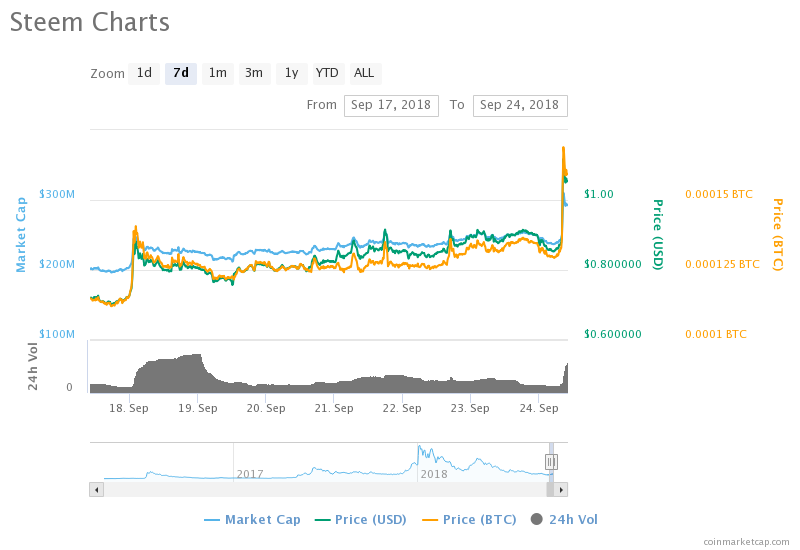This screenshot has width=800, height=550.
Task: Click the navigator right scroll arrow
Action: pos(561,490)
